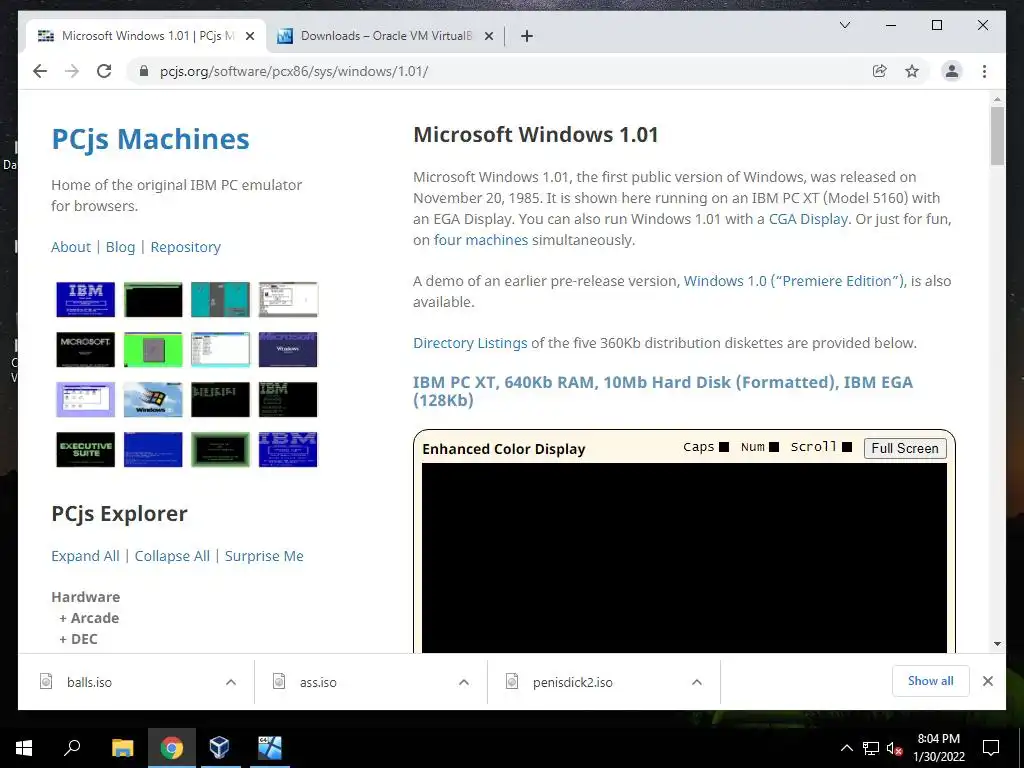Open the About link
The height and width of the screenshot is (768, 1024).
pos(71,247)
